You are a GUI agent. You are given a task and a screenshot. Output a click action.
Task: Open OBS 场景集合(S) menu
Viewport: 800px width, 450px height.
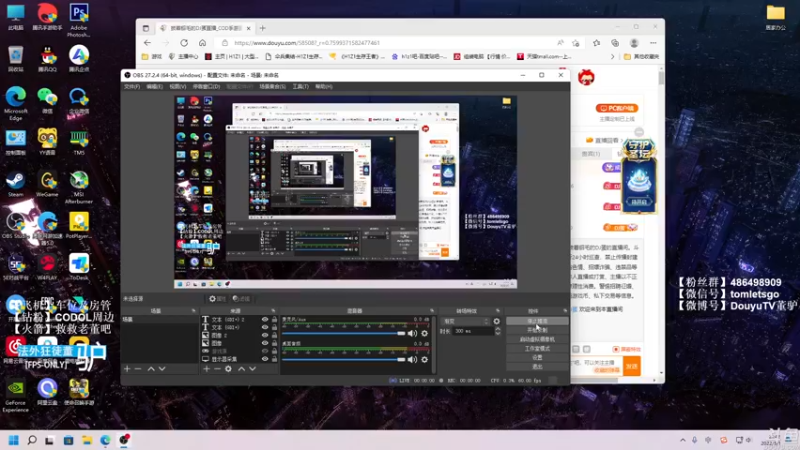coord(272,87)
